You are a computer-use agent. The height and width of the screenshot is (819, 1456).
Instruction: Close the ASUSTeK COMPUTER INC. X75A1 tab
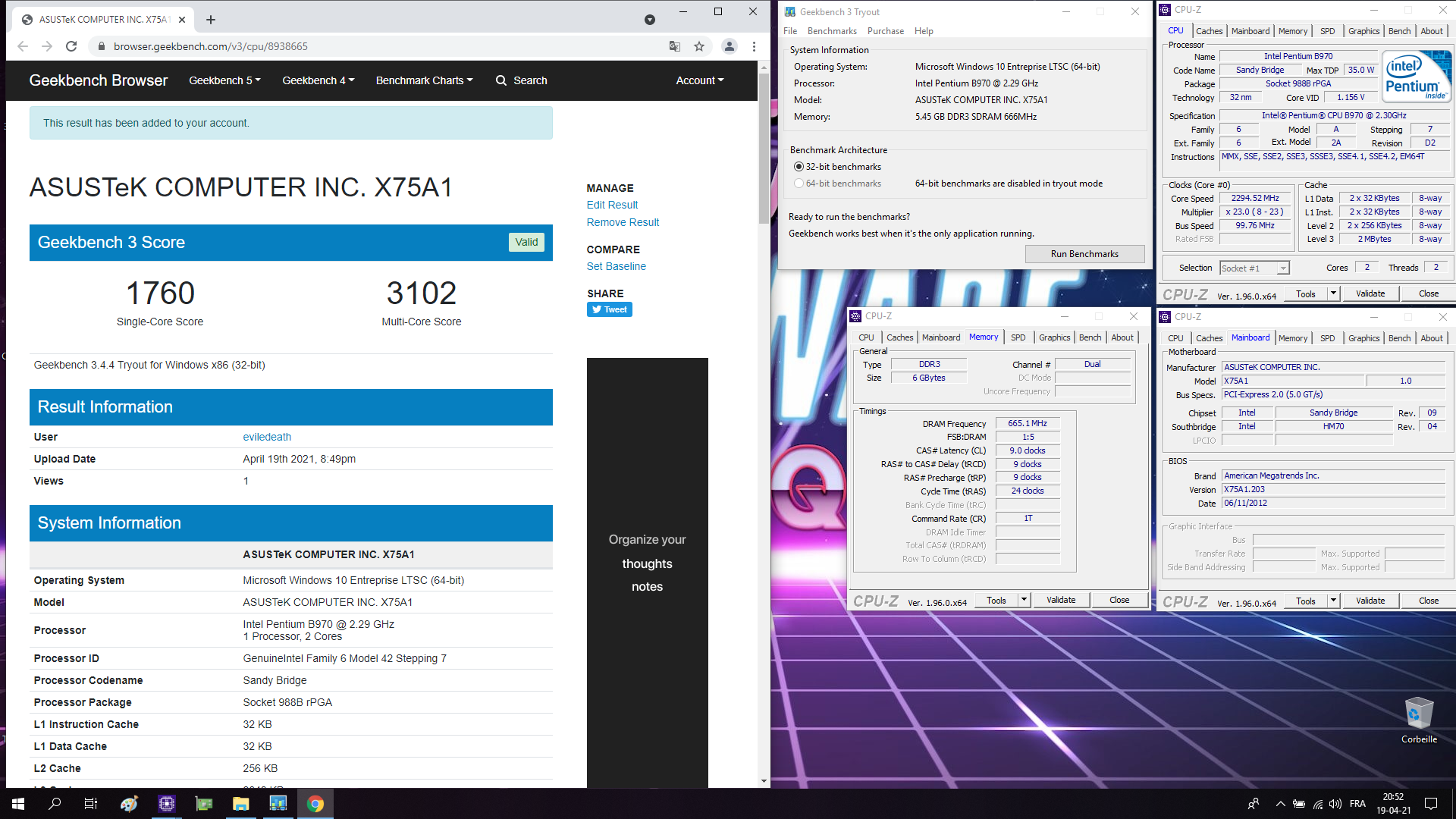[x=182, y=20]
